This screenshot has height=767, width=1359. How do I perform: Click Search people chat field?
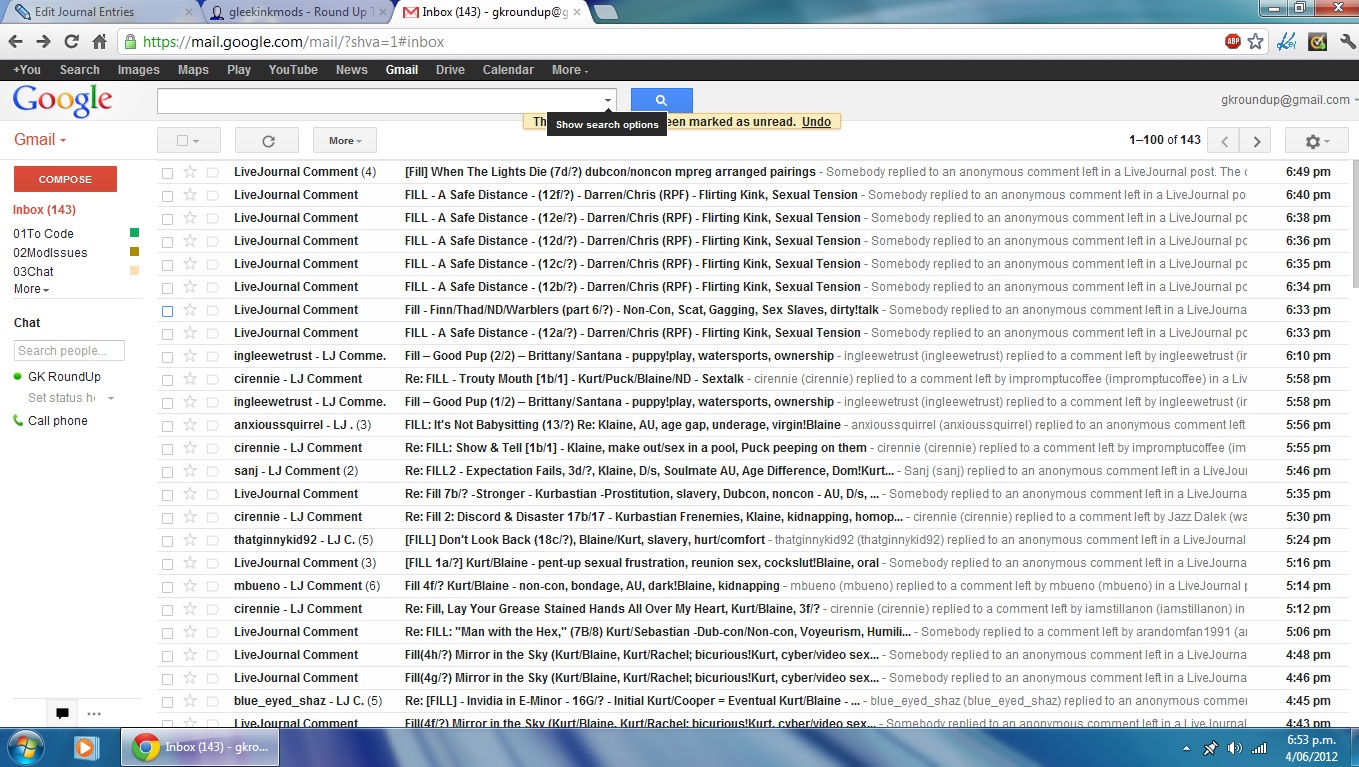[69, 351]
